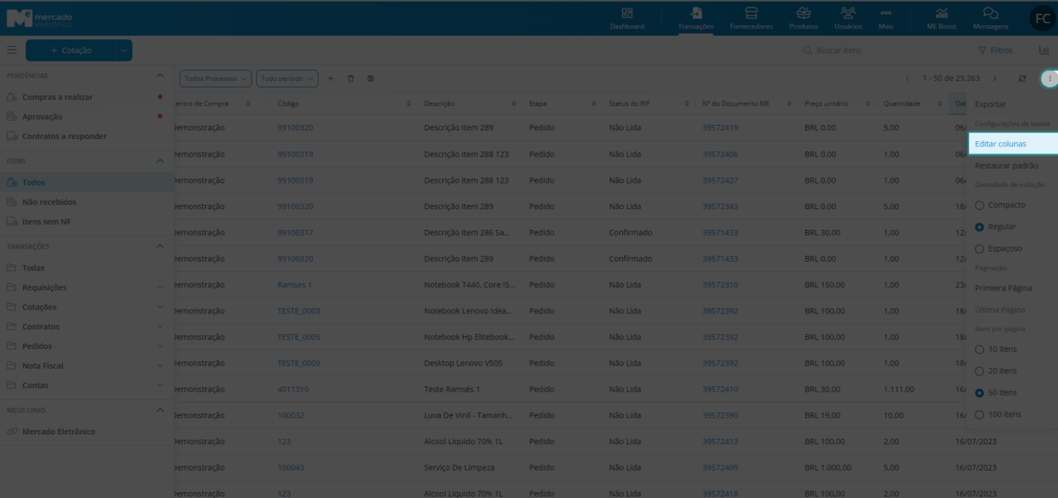Click the three-dot table options icon

(1049, 79)
